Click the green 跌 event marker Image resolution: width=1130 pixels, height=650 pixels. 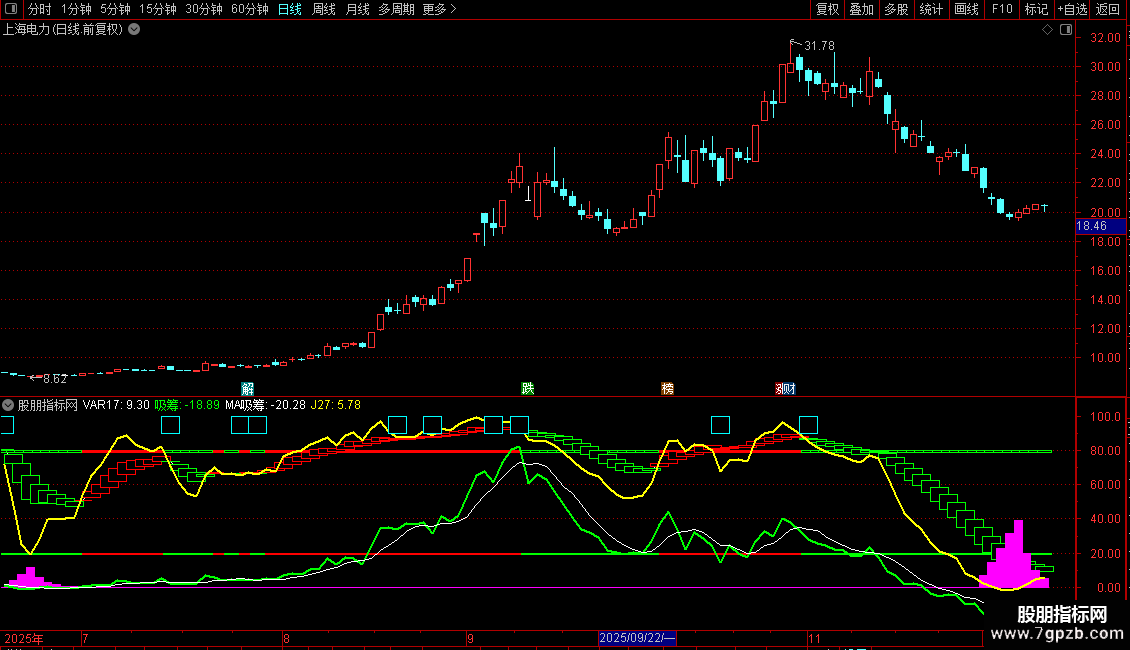coord(527,388)
